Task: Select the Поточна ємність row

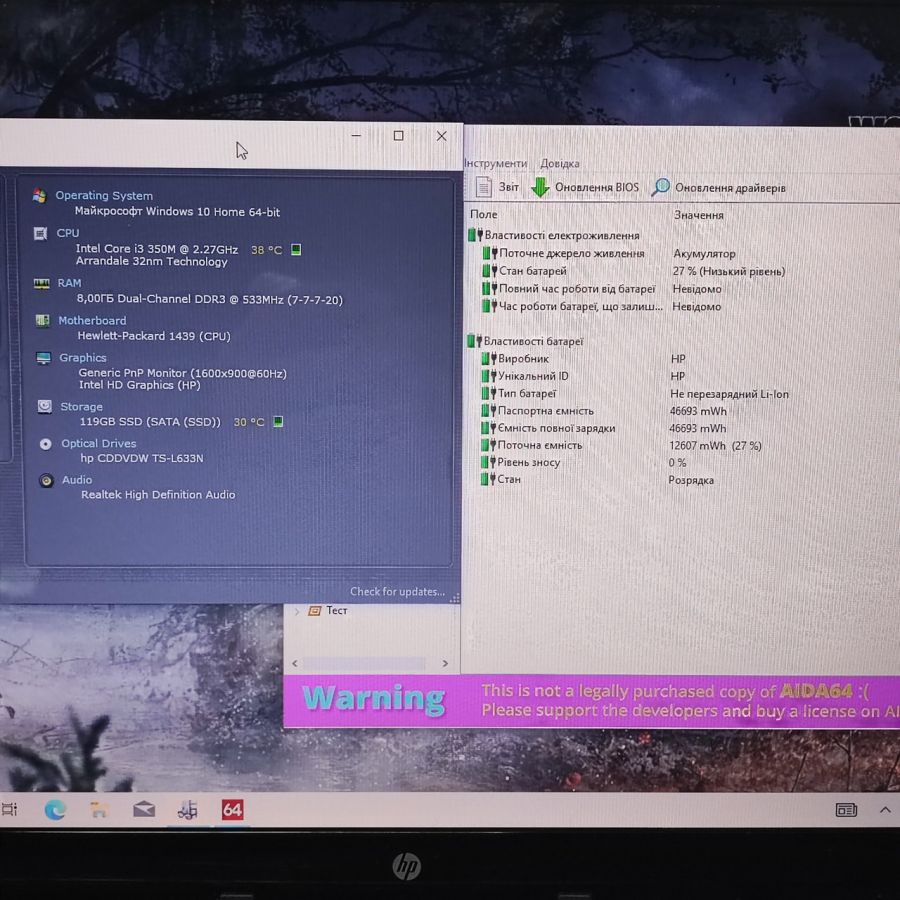Action: tap(621, 445)
